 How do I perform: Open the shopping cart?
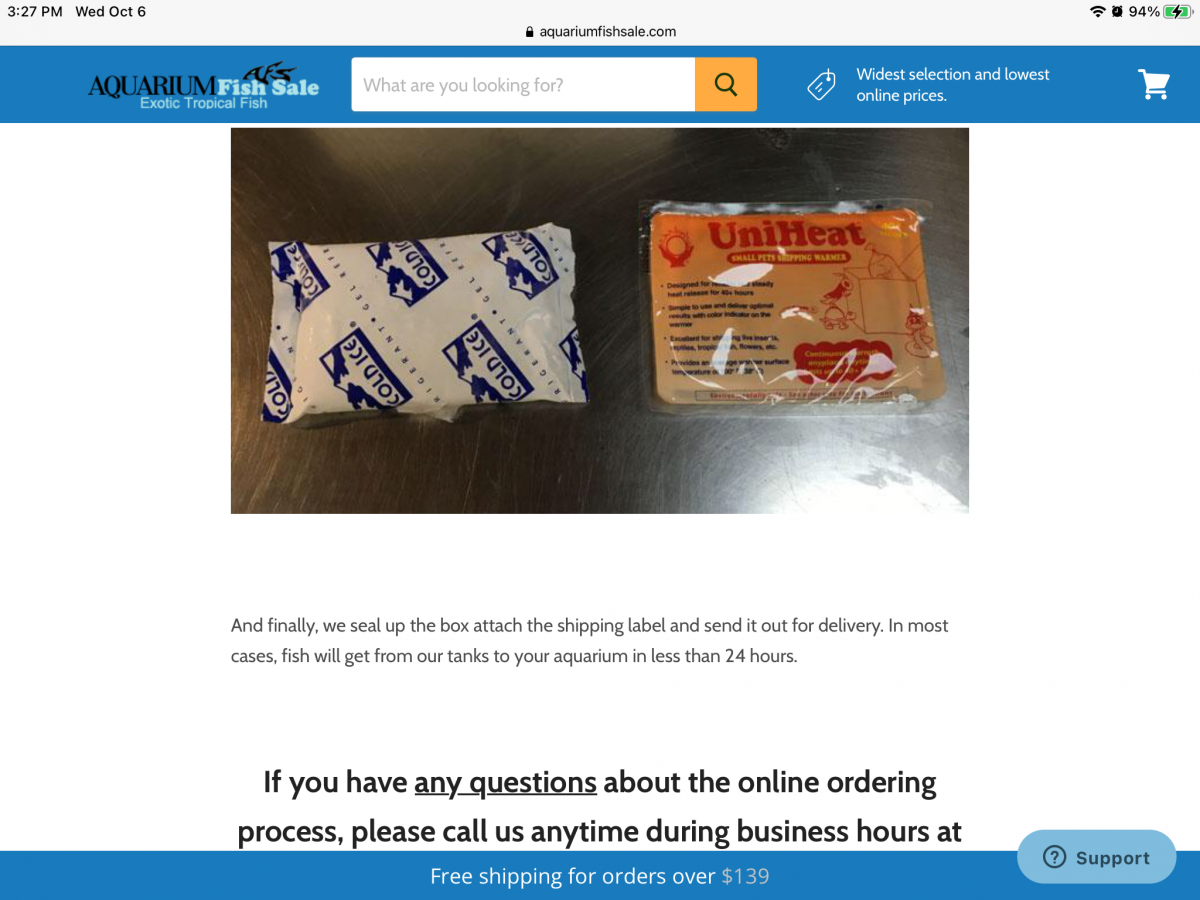1154,84
